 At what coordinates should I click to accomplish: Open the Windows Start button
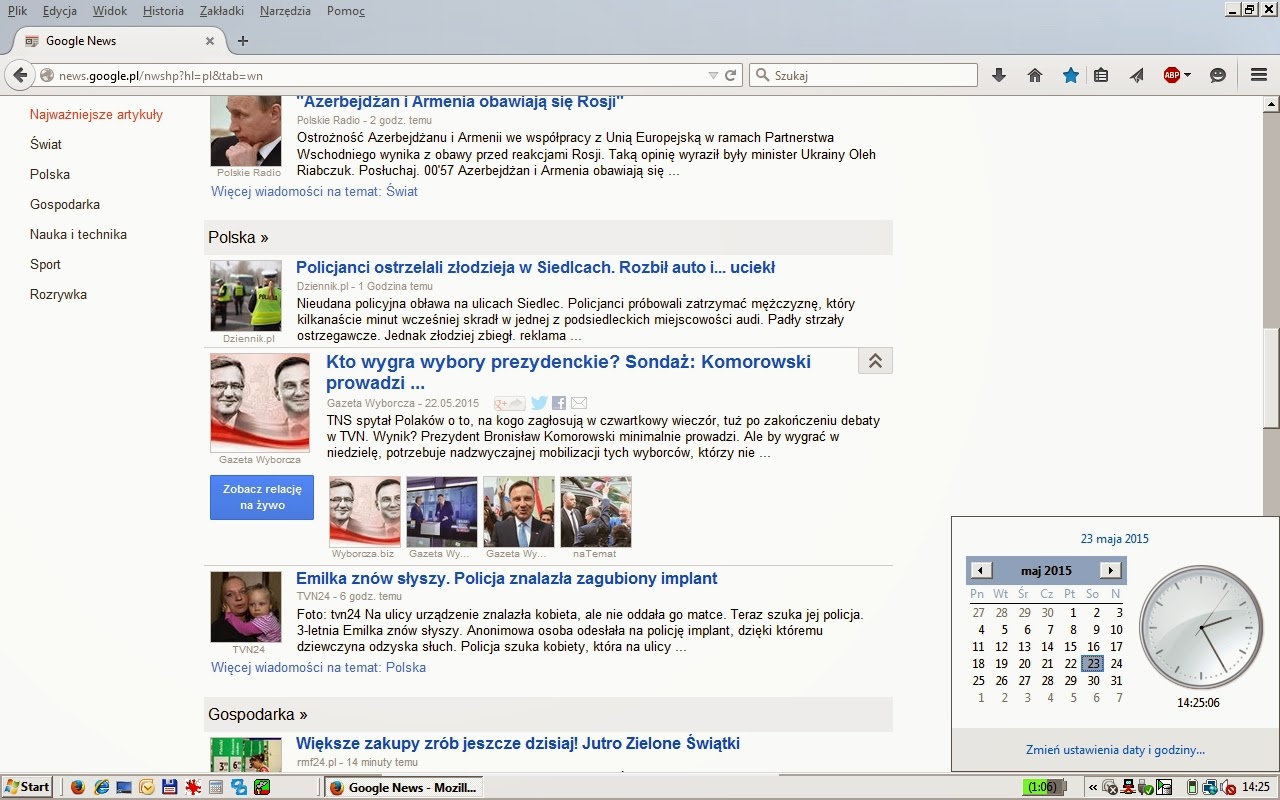click(27, 787)
